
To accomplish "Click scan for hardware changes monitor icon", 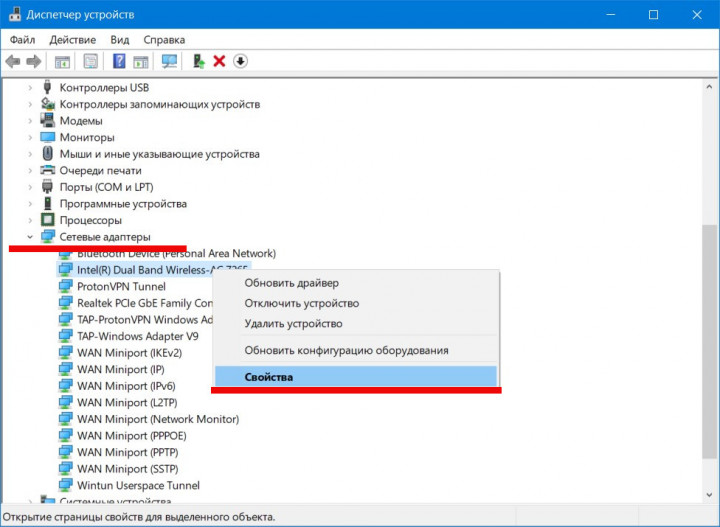I will tap(169, 62).
